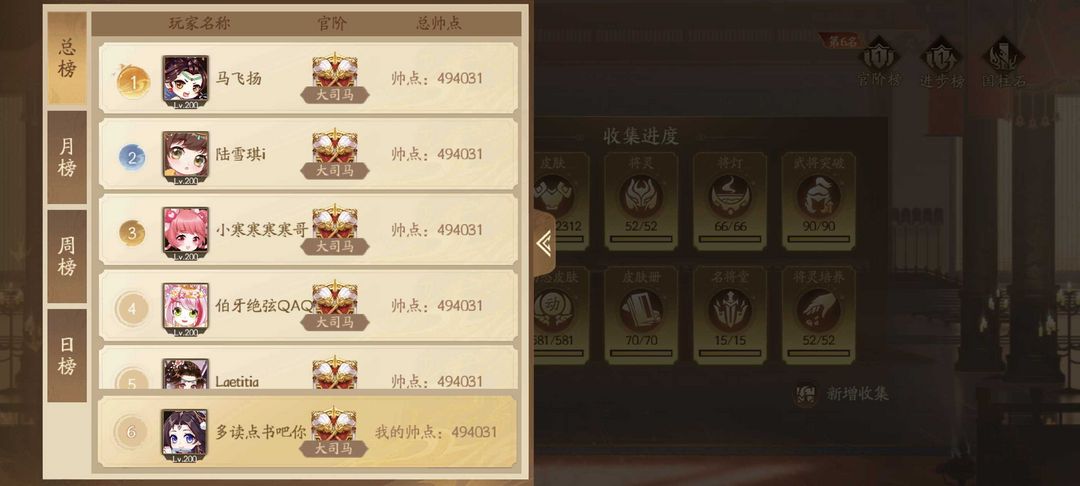Switch to the 总榜 tab

click(x=67, y=58)
